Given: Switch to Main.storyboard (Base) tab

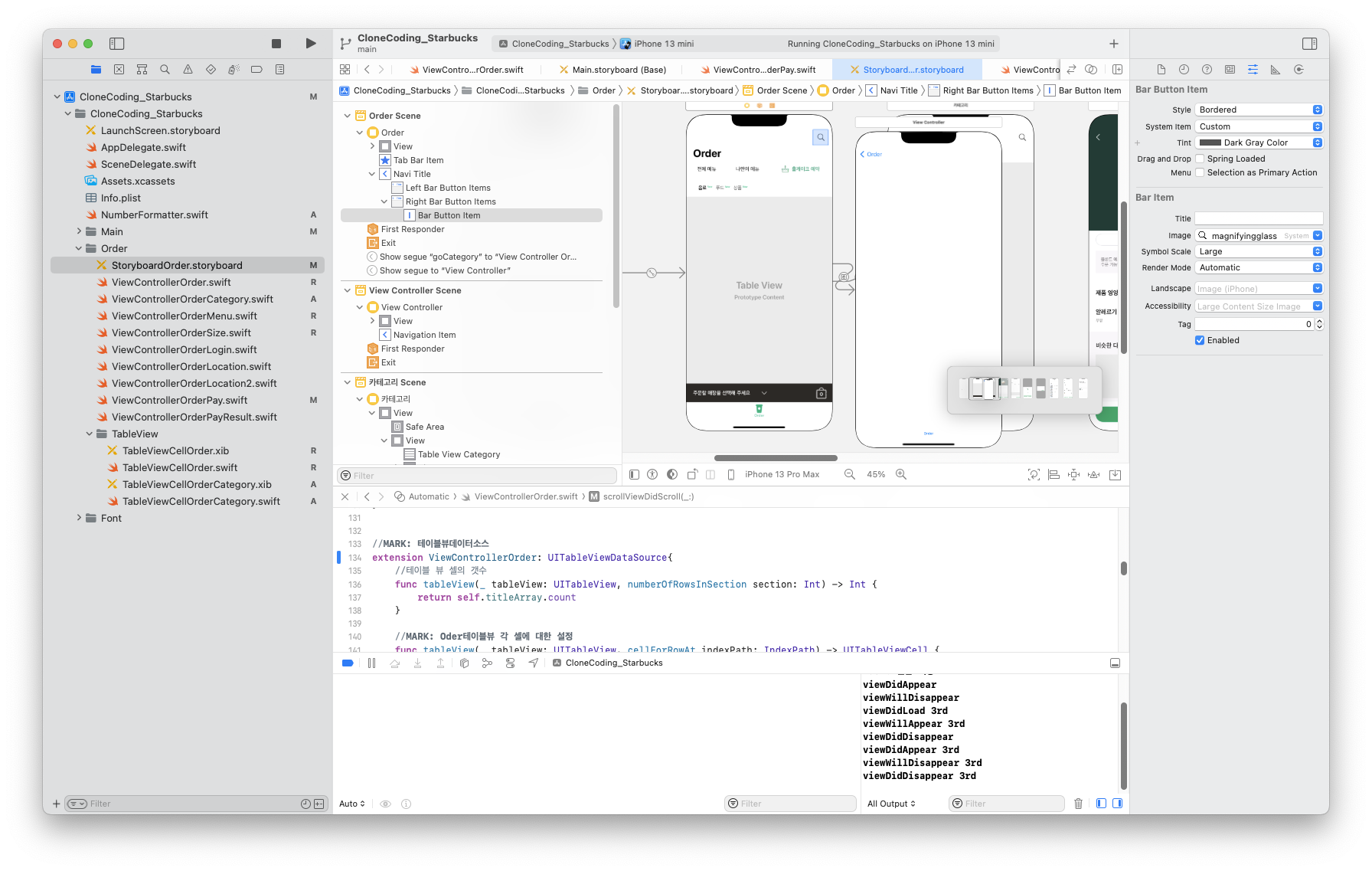Looking at the screenshot, I should (x=612, y=70).
